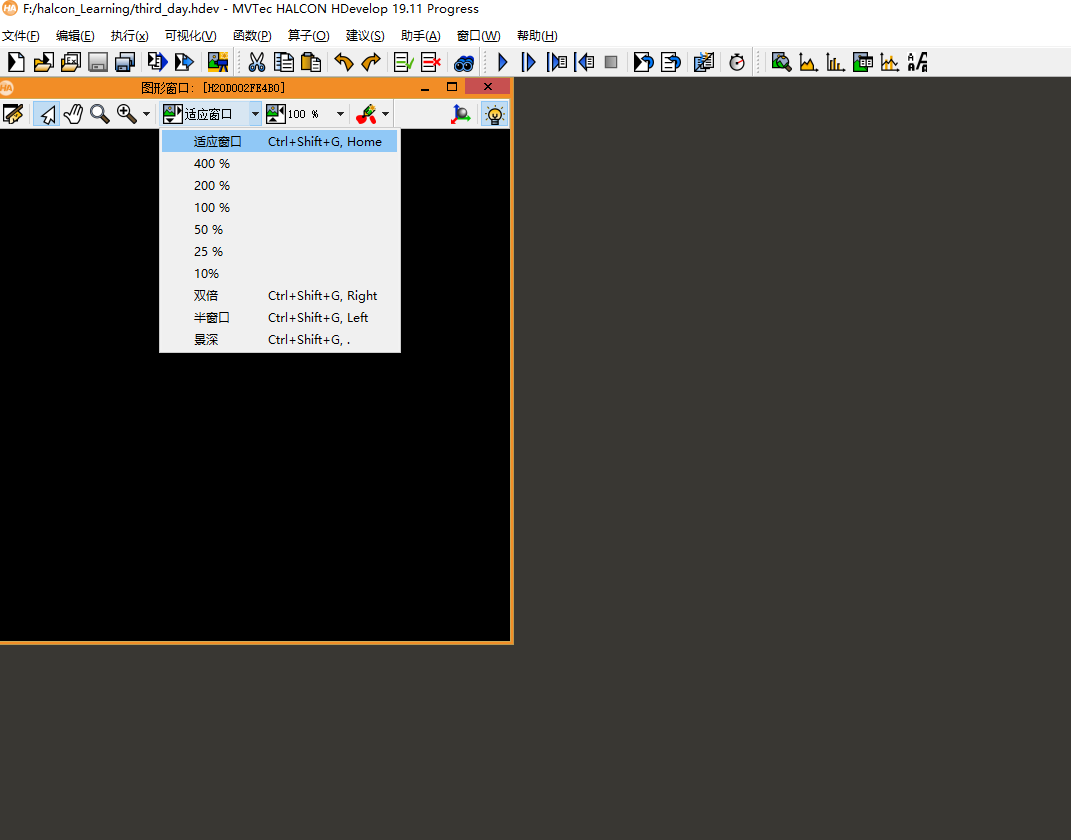Viewport: 1071px width, 840px height.
Task: Step backward one program line
Action: pyautogui.click(x=584, y=62)
